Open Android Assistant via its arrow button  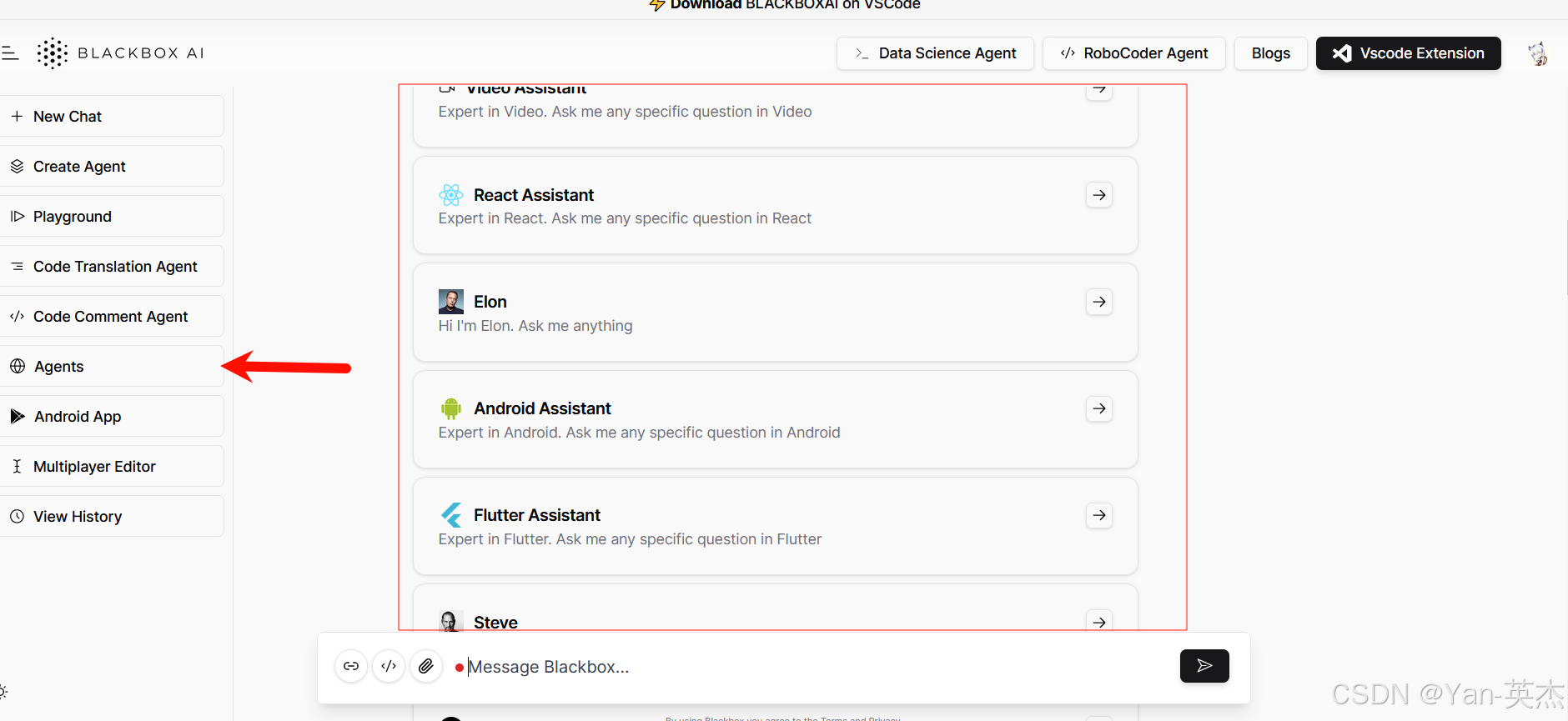pyautogui.click(x=1099, y=408)
